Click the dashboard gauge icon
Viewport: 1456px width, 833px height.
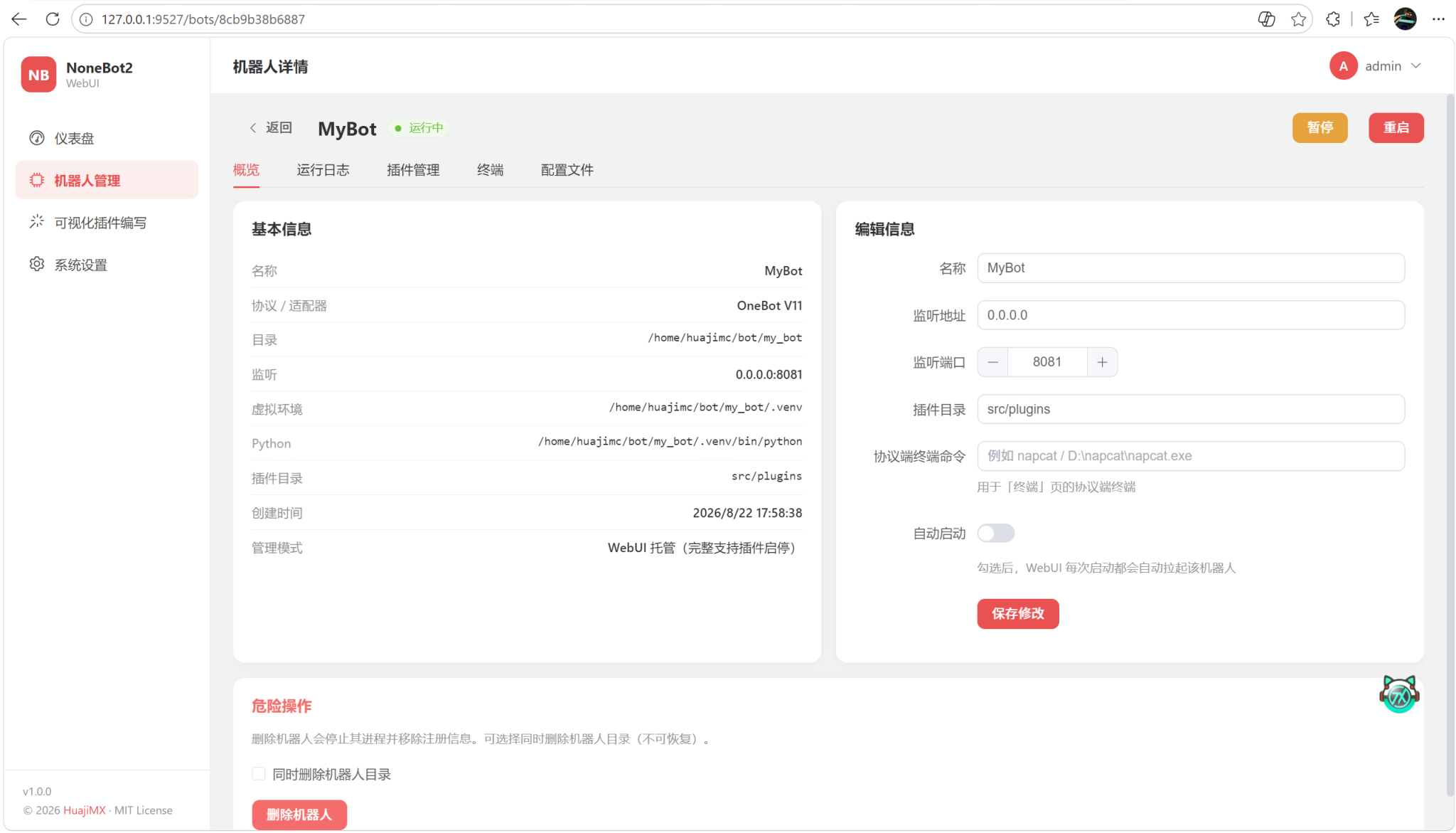[x=37, y=138]
